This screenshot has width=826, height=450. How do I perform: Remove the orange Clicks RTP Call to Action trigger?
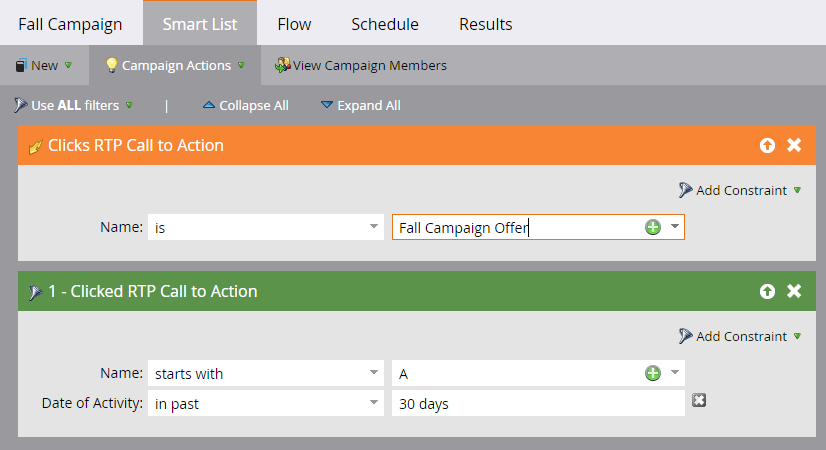coord(794,145)
